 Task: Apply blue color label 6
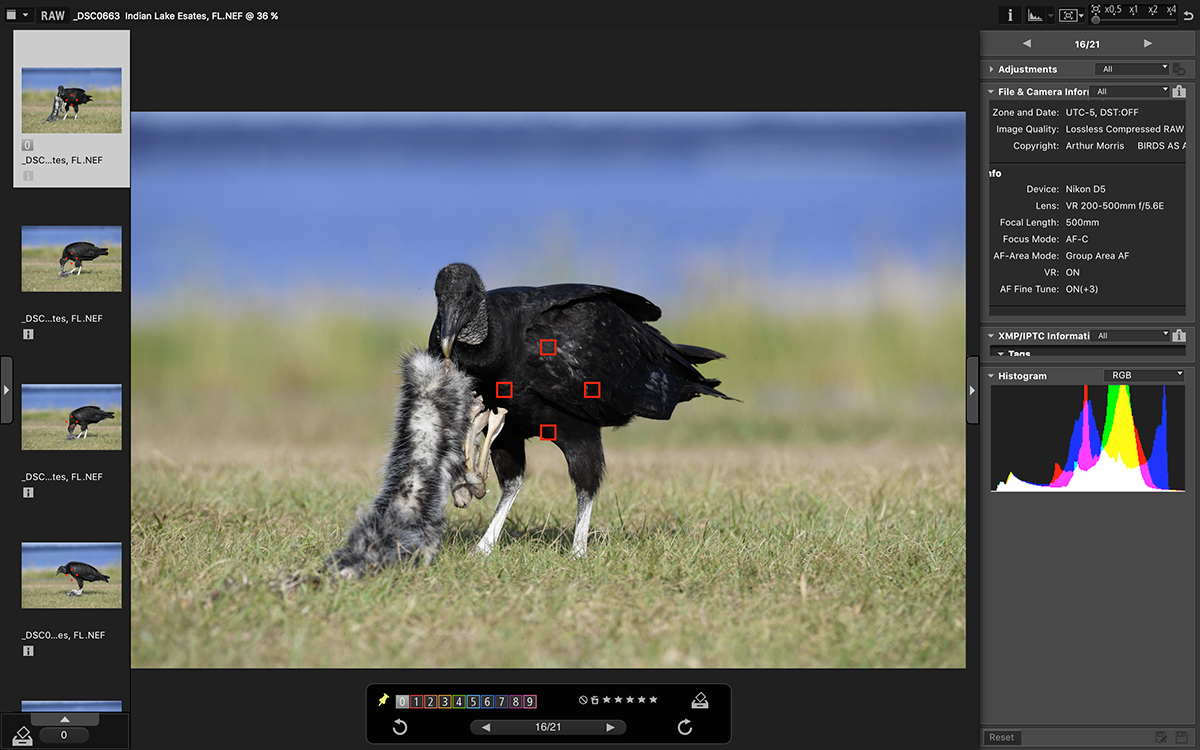click(487, 701)
